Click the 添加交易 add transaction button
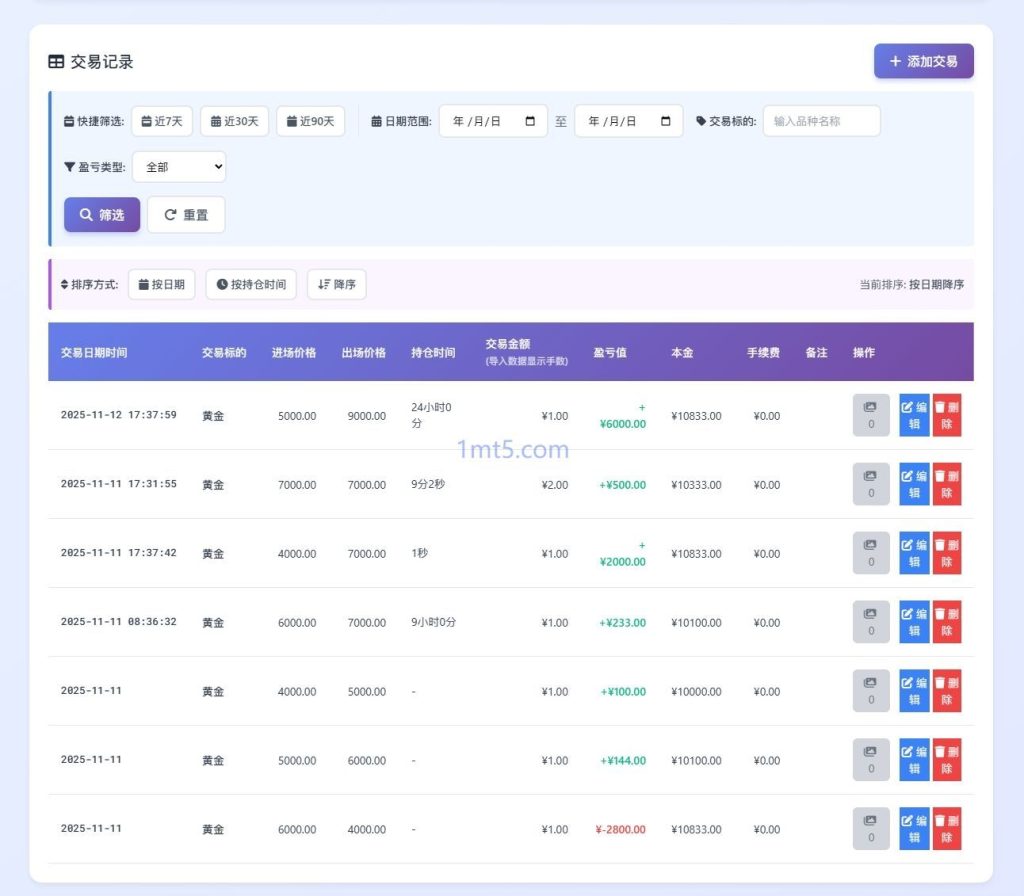 pos(923,61)
